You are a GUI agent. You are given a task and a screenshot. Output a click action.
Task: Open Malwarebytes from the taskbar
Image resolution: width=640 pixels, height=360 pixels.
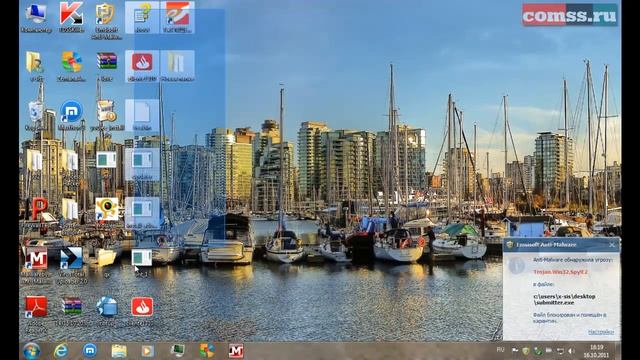tap(236, 351)
